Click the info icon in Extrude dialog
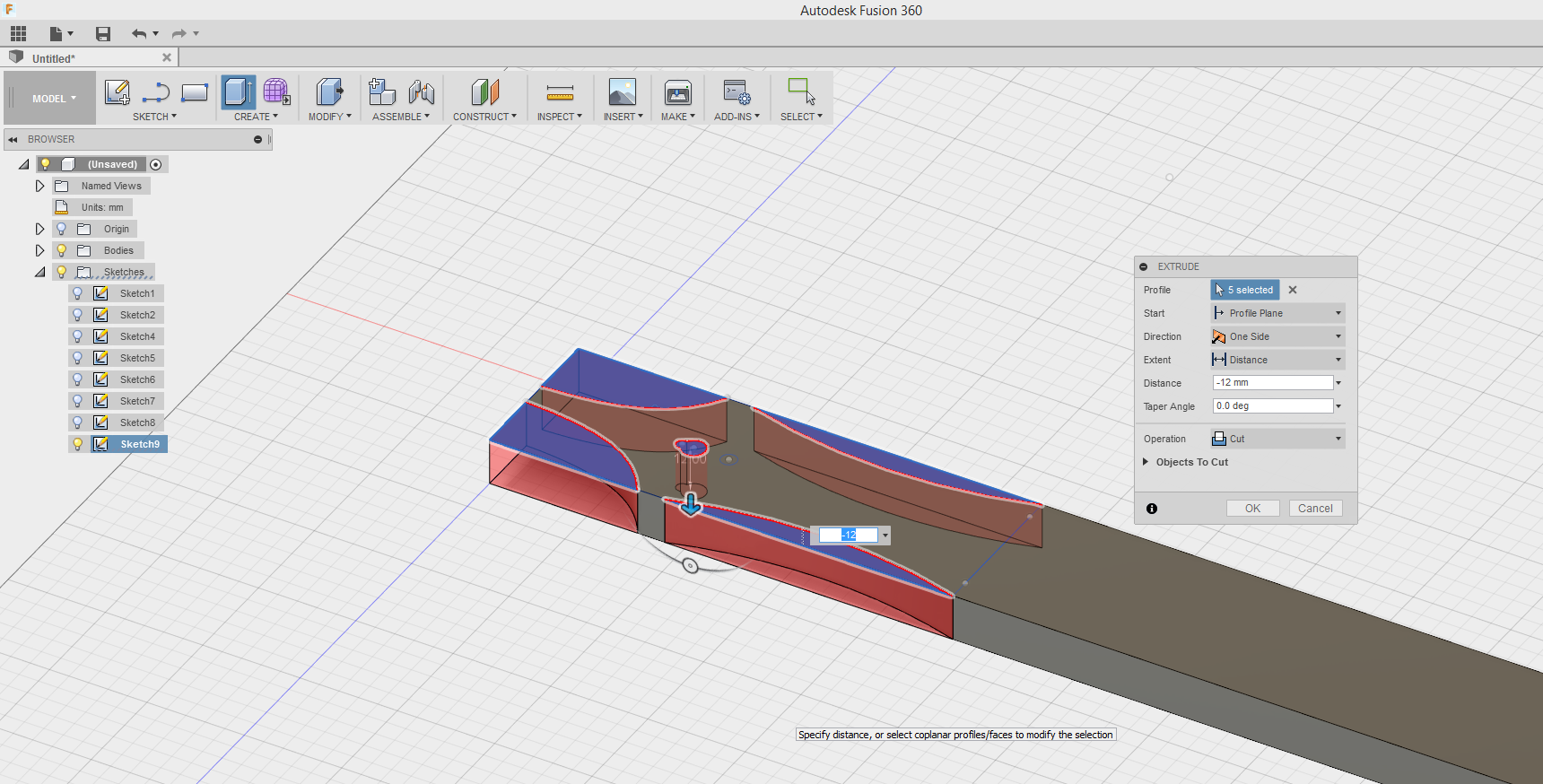 coord(1152,509)
